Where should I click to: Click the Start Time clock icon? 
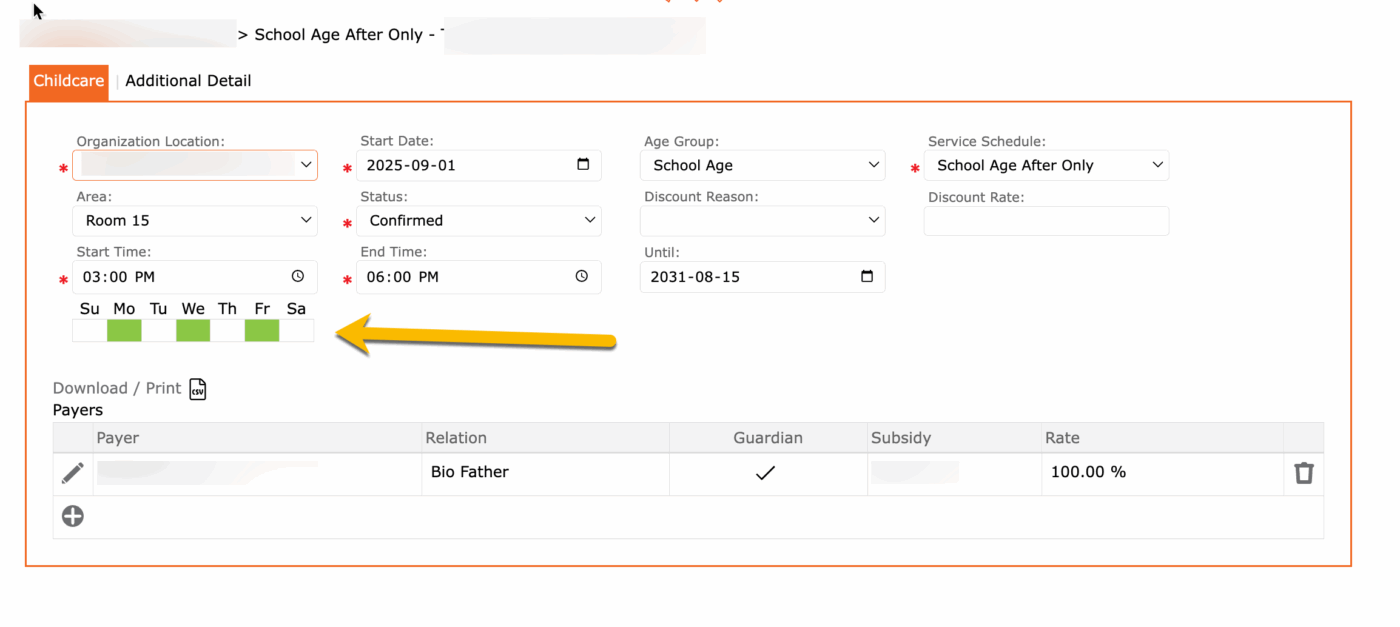[298, 277]
